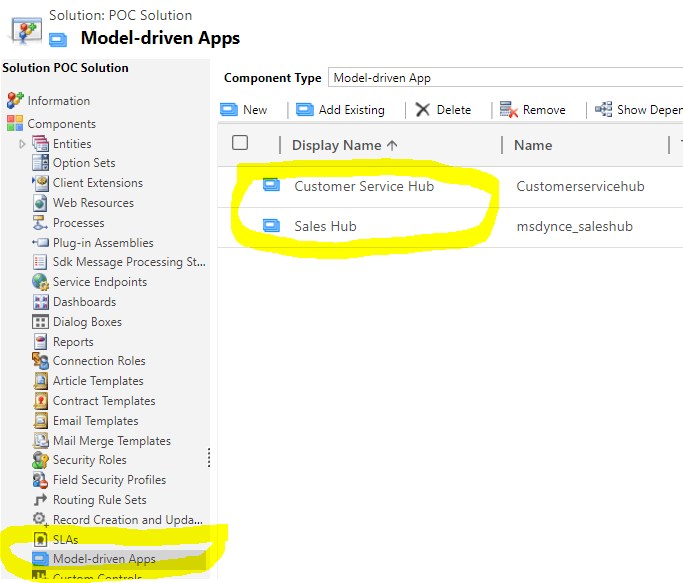
Task: Click the Customer Service Hub app icon
Action: tap(271, 186)
